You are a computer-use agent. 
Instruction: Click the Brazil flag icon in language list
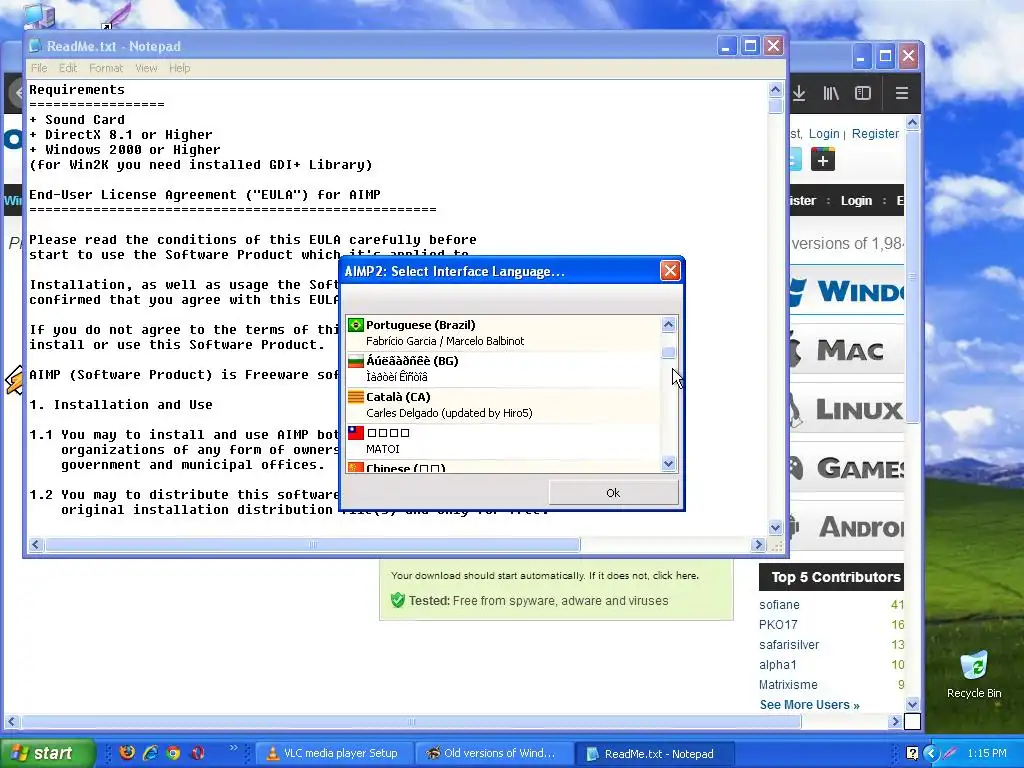pos(356,325)
